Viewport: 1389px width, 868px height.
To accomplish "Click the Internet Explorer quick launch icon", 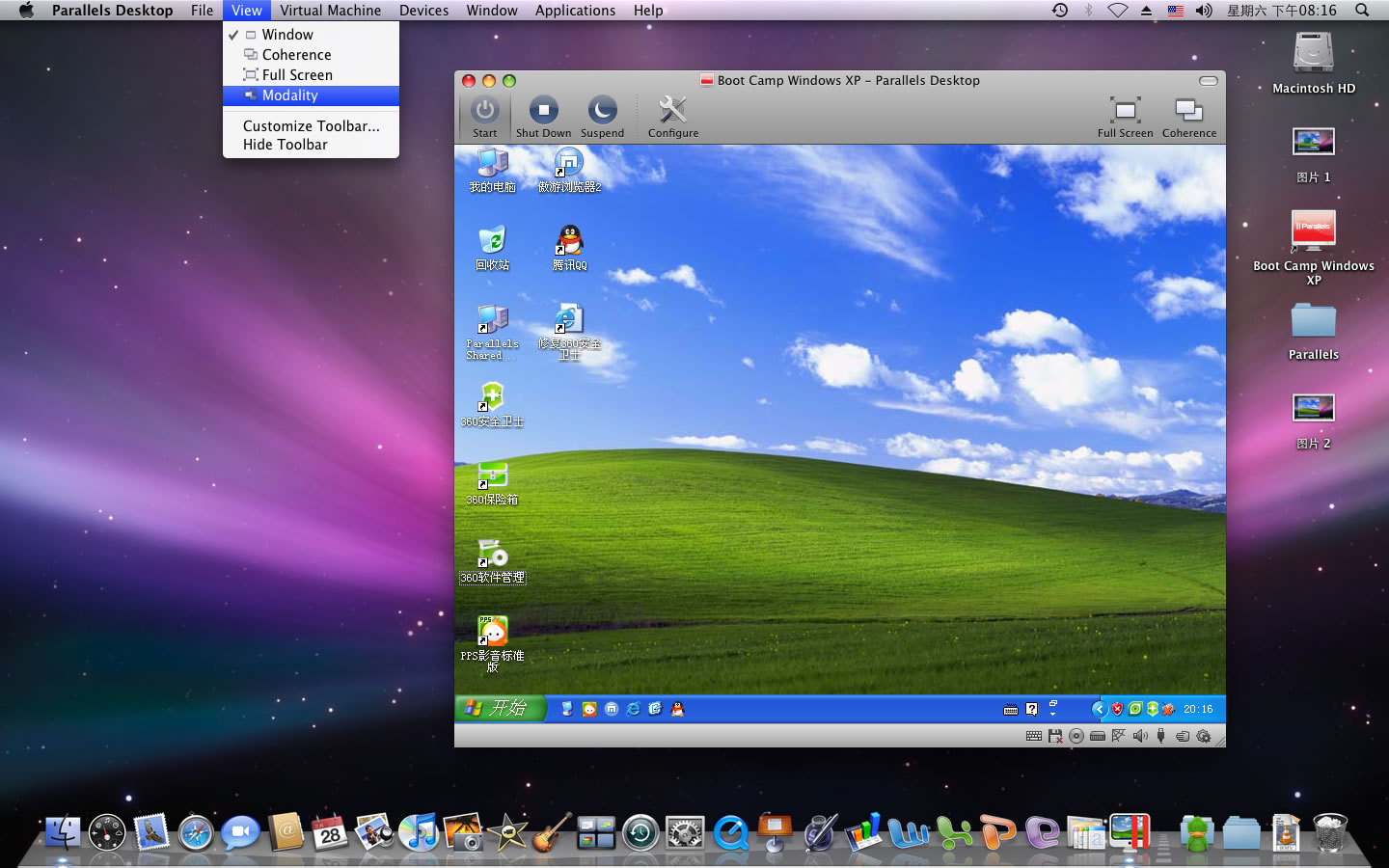I will coord(633,709).
